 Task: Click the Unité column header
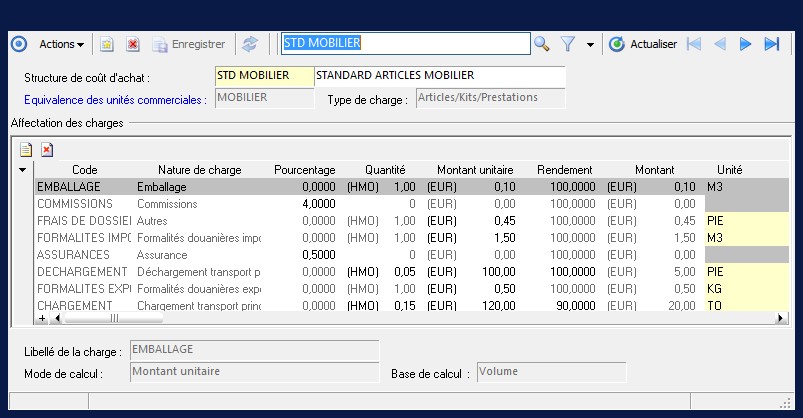(x=729, y=170)
